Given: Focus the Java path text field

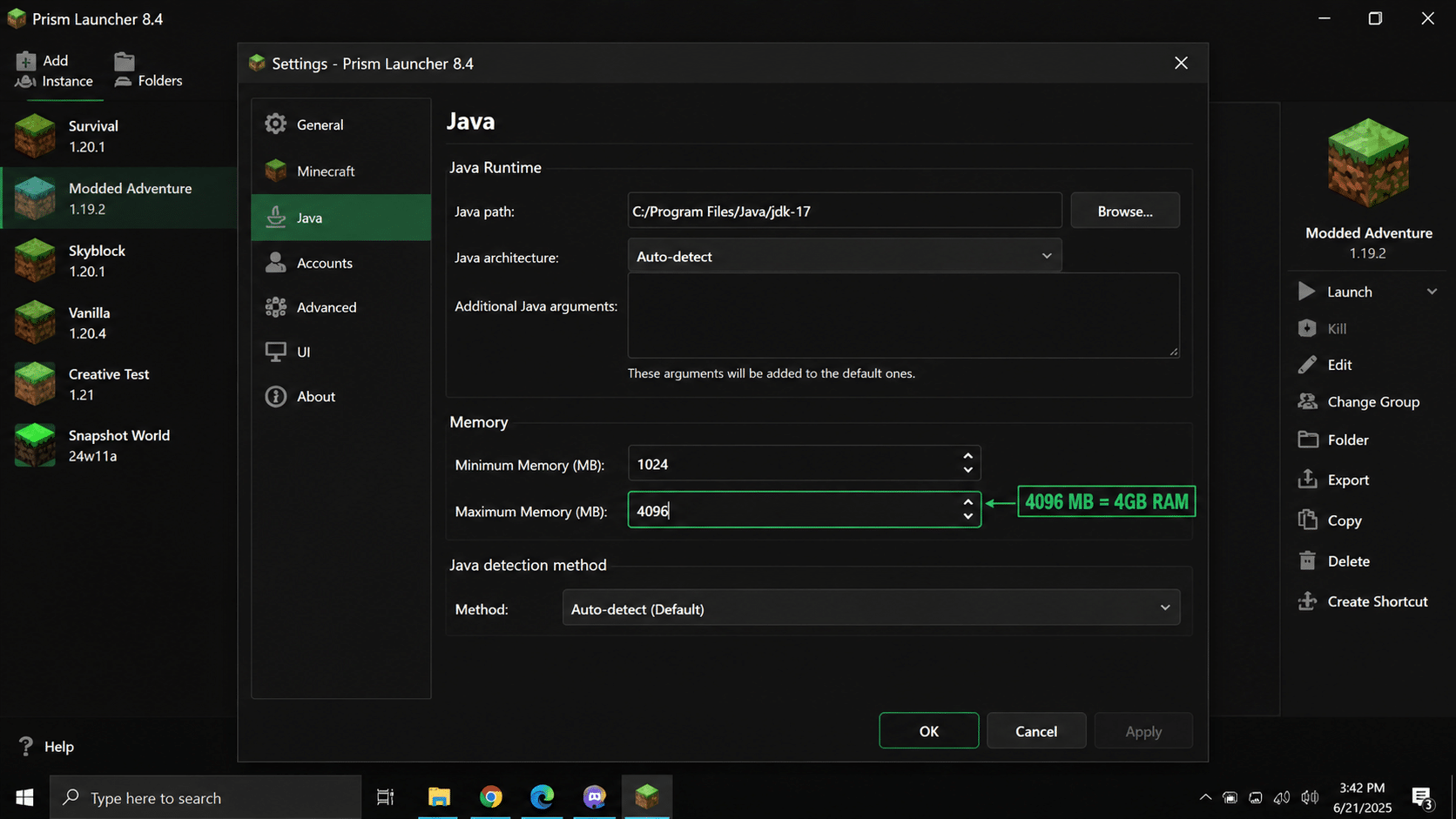Looking at the screenshot, I should [844, 211].
